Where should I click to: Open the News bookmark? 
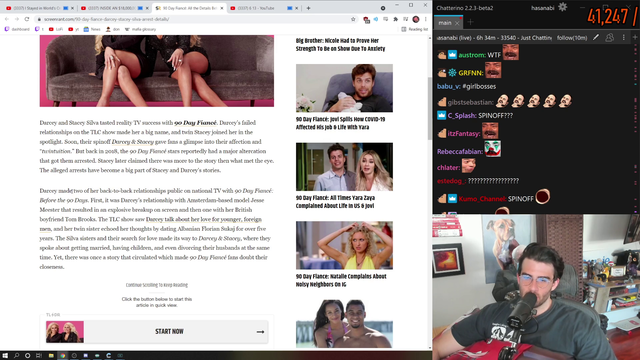92,29
